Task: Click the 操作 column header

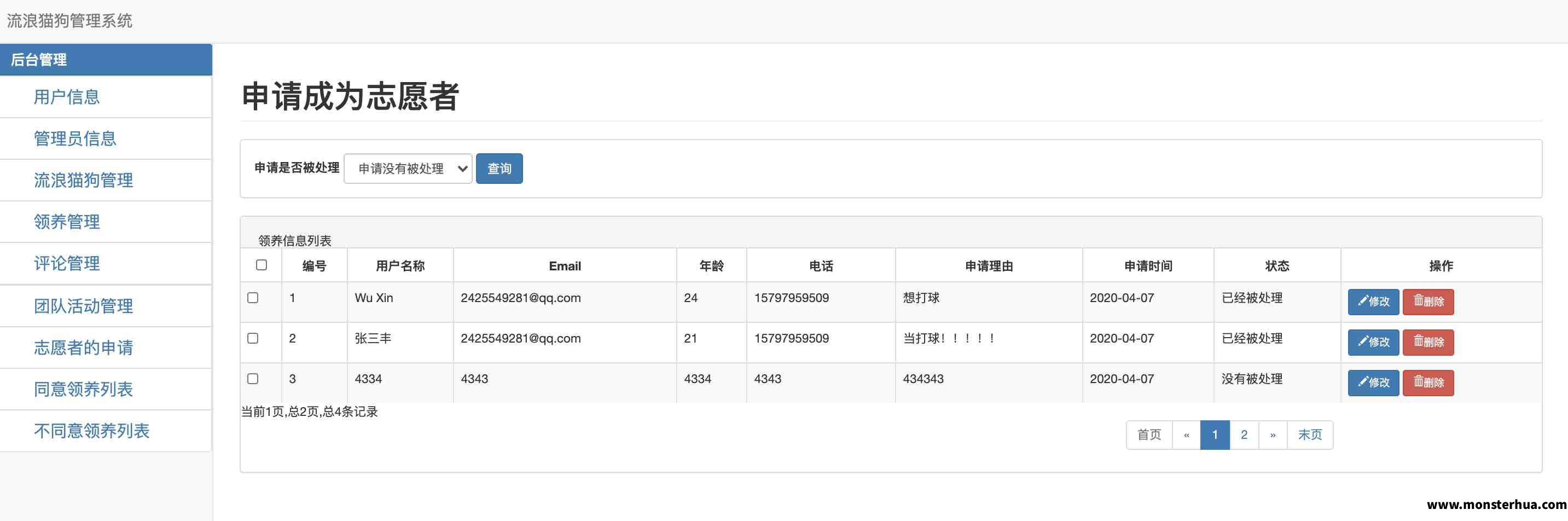Action: pyautogui.click(x=1441, y=266)
